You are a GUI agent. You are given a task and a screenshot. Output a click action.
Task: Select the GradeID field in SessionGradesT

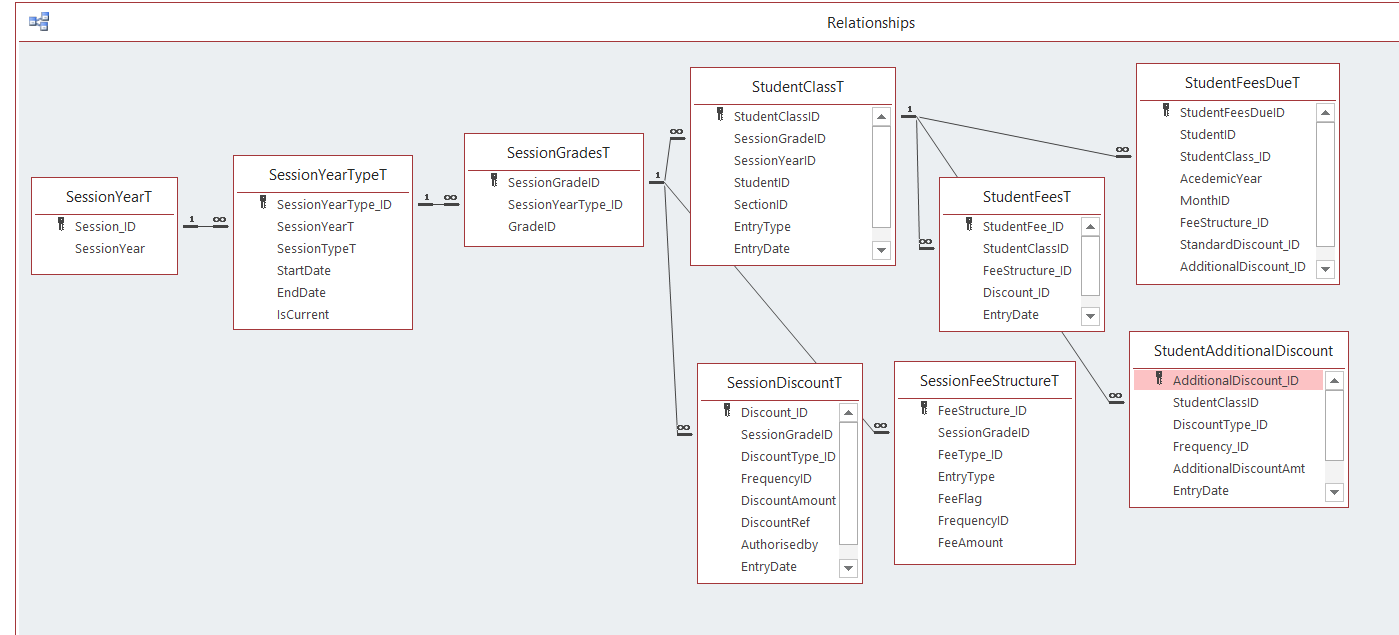532,226
